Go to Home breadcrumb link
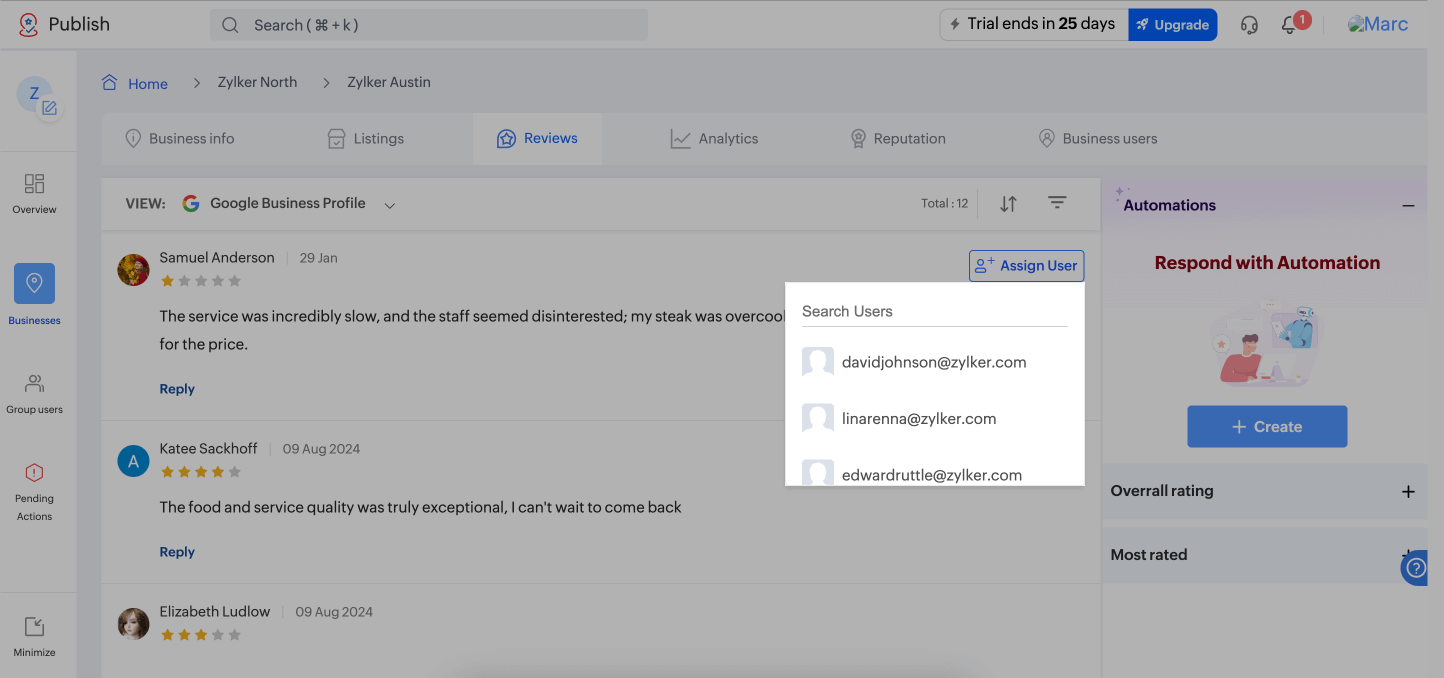Image resolution: width=1444 pixels, height=678 pixels. [148, 84]
